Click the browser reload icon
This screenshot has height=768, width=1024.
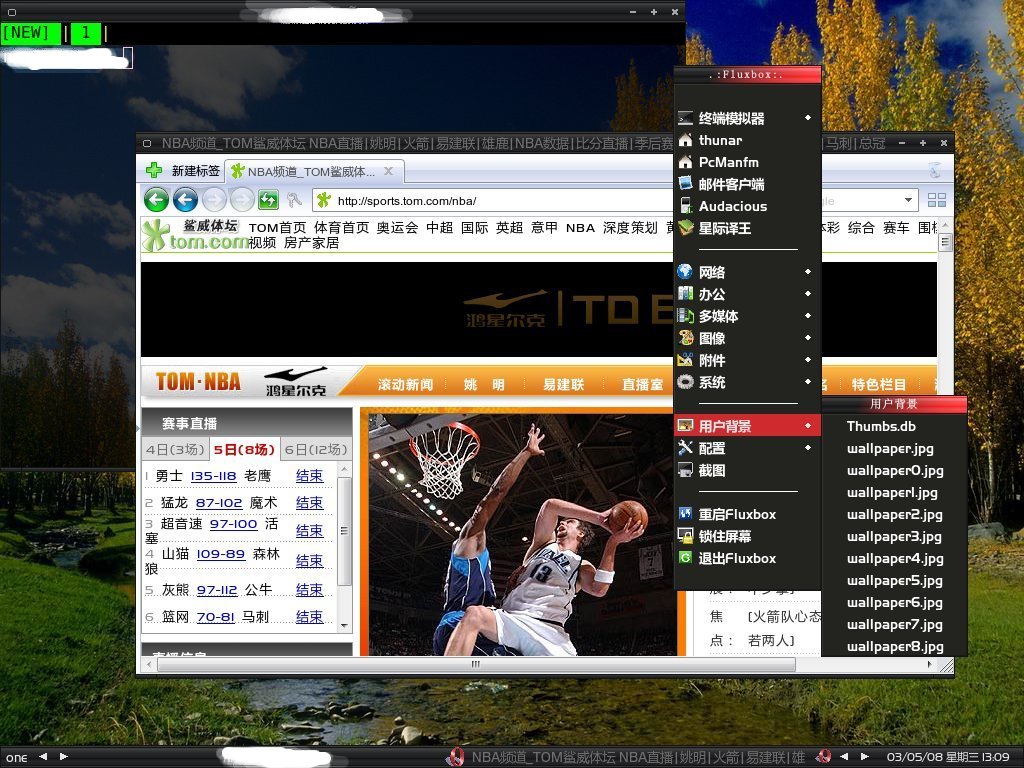(x=268, y=200)
